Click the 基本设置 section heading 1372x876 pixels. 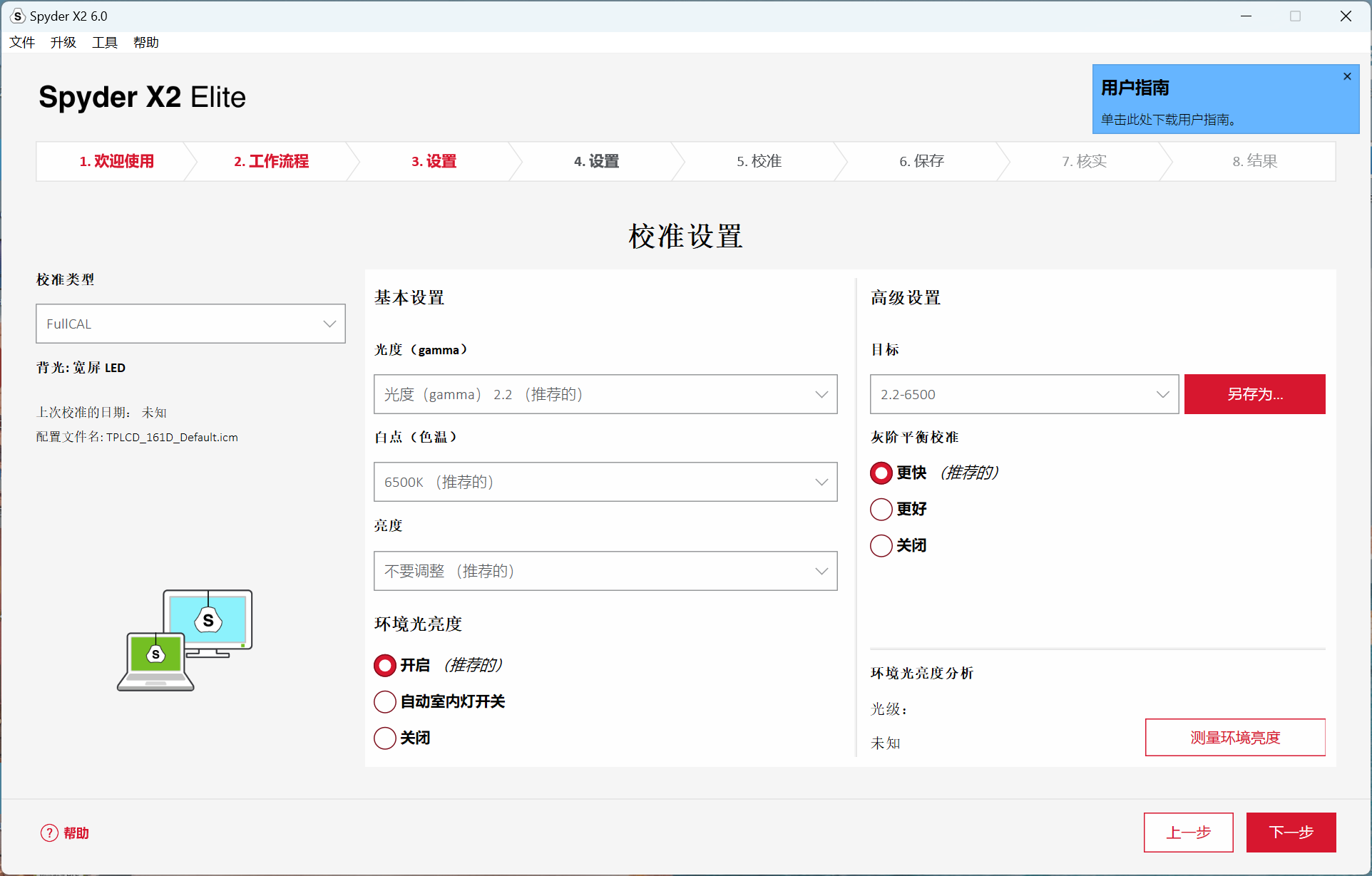409,297
